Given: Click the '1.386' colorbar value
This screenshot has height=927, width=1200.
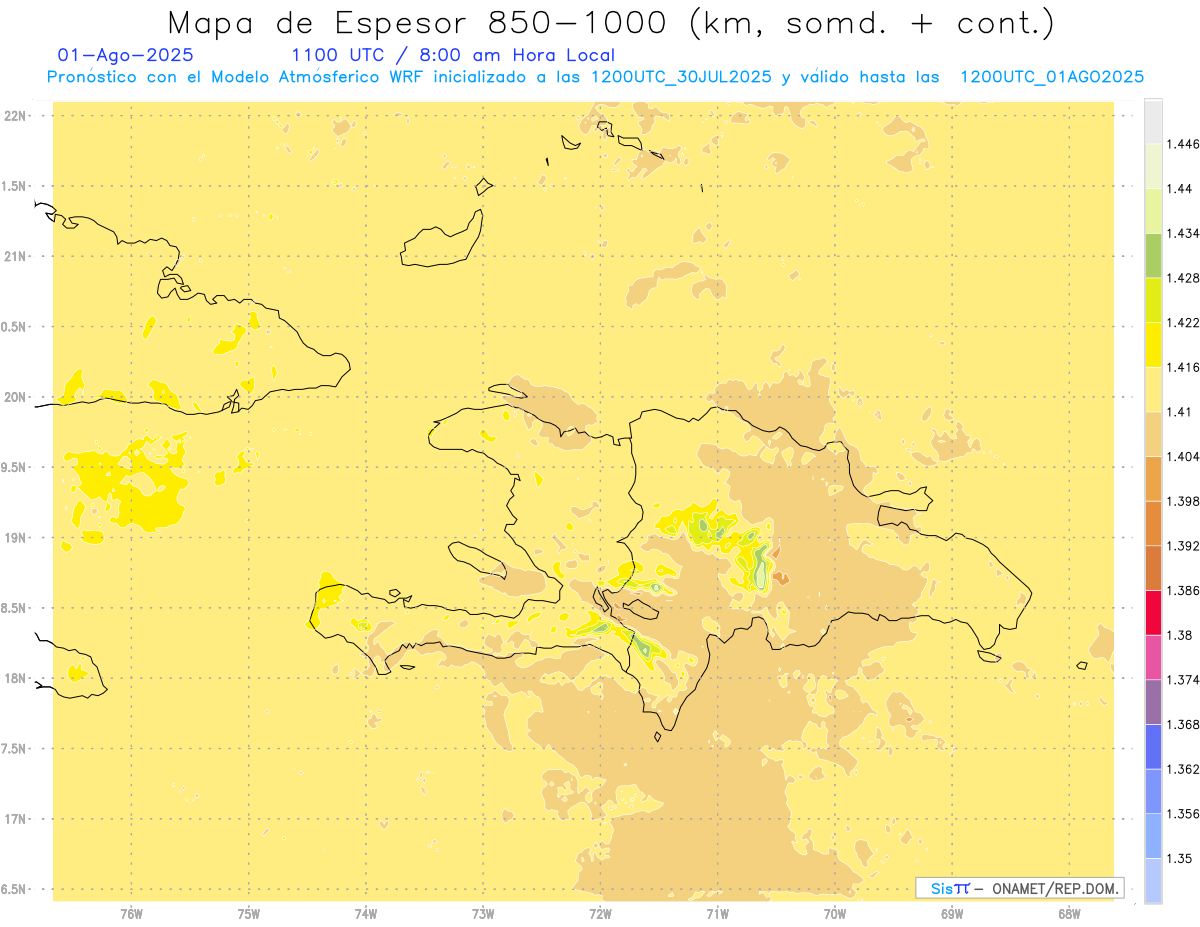Looking at the screenshot, I should pyautogui.click(x=1183, y=591).
